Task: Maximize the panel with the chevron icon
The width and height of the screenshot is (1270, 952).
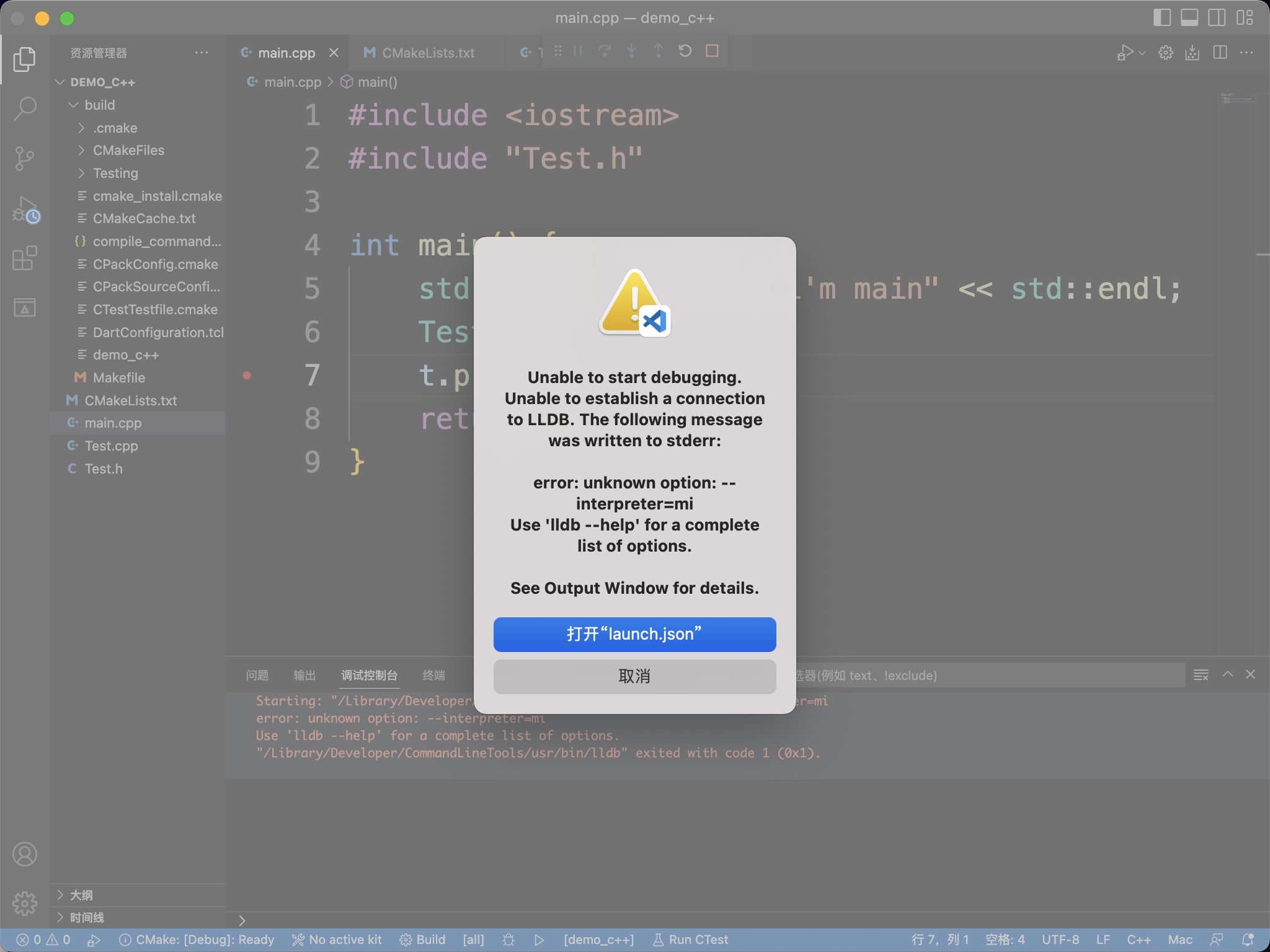Action: pyautogui.click(x=1228, y=674)
